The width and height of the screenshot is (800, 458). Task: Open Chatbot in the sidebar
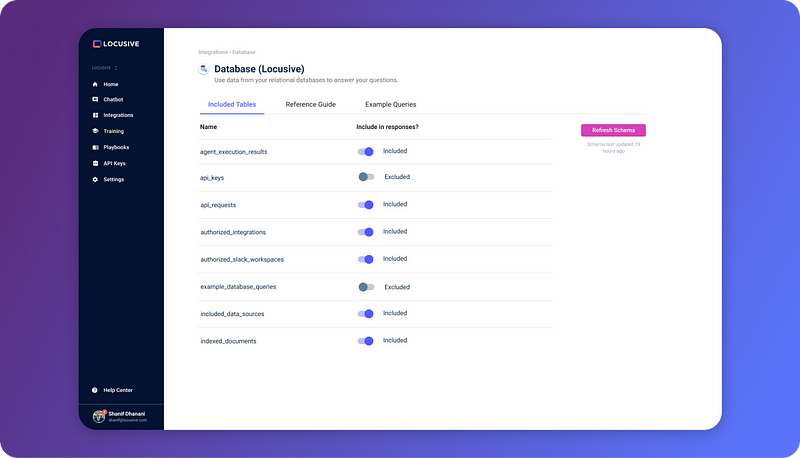(x=113, y=99)
